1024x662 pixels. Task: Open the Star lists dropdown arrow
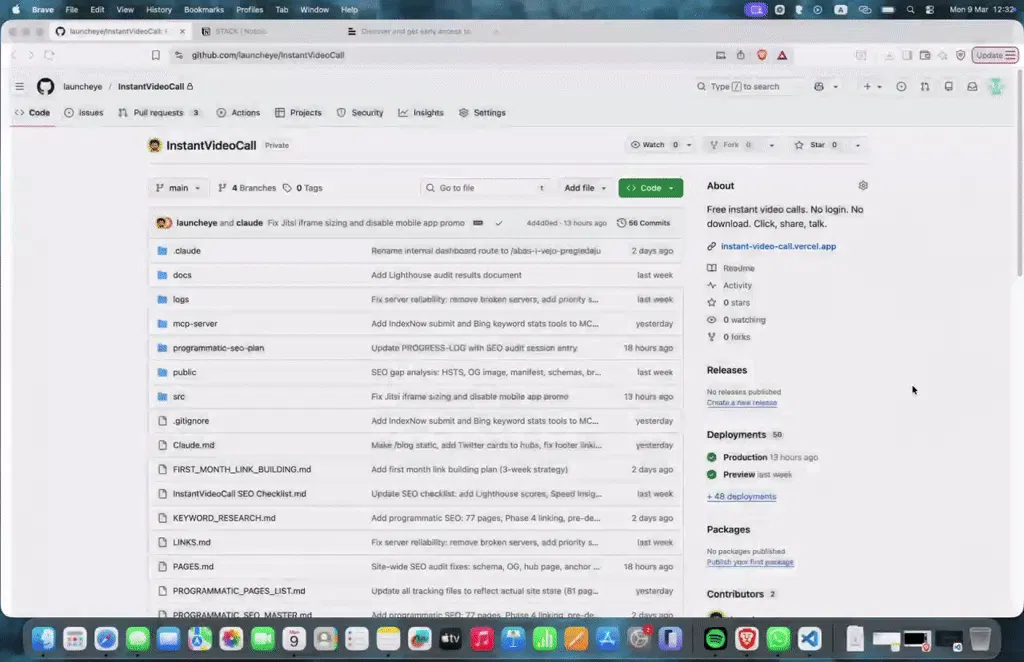[857, 145]
